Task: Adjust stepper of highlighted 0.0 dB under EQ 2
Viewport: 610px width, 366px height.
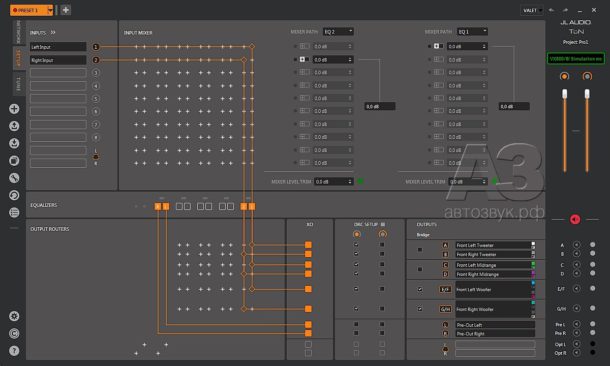Action: (x=350, y=60)
